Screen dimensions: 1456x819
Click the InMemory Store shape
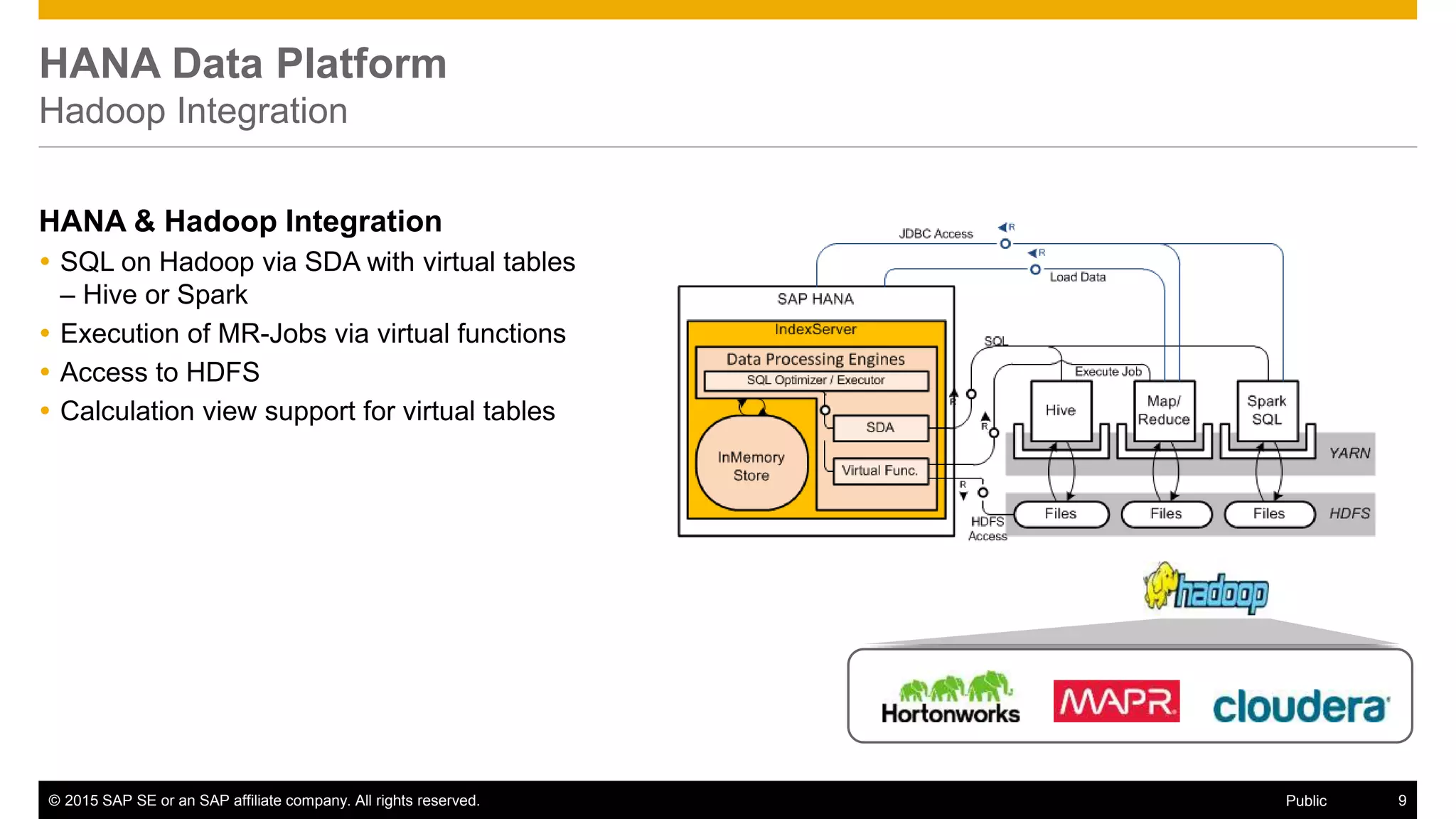751,464
